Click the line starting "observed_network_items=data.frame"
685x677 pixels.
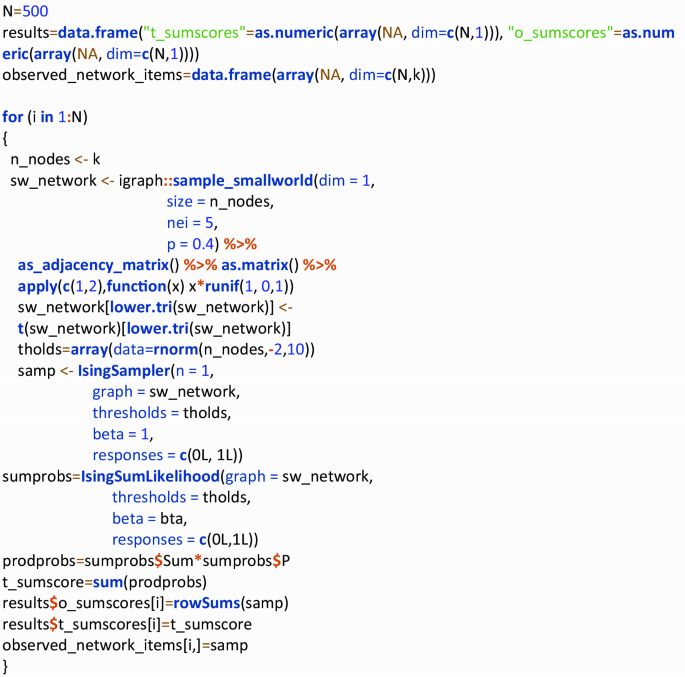[x=219, y=75]
